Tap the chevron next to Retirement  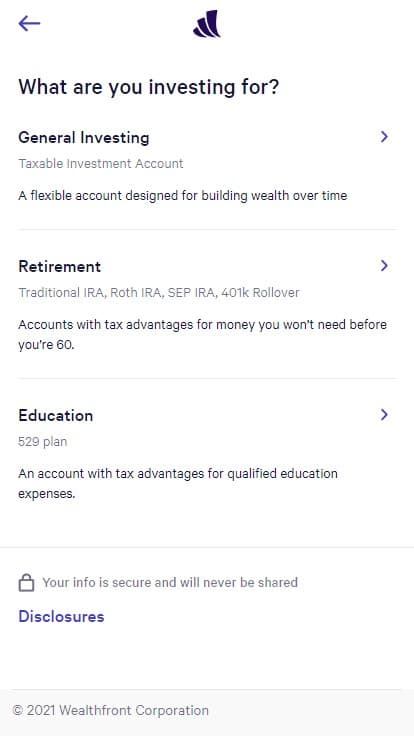(384, 266)
